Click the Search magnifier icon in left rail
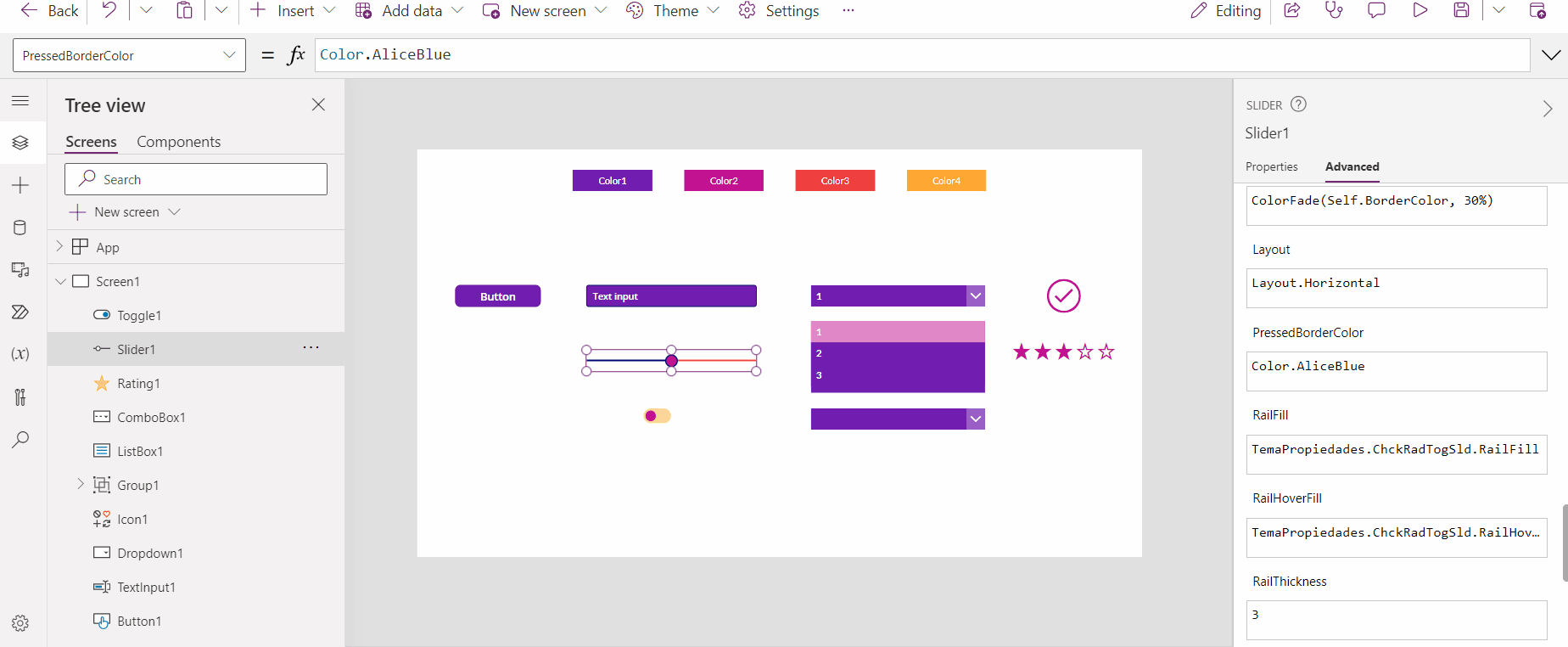The width and height of the screenshot is (1568, 647). click(x=20, y=440)
